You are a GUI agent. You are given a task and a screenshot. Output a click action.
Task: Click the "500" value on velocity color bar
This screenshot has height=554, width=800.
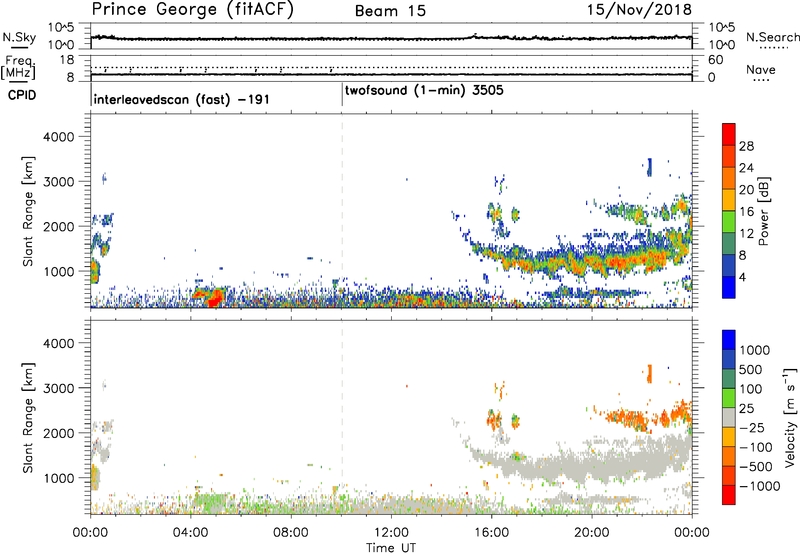(751, 370)
